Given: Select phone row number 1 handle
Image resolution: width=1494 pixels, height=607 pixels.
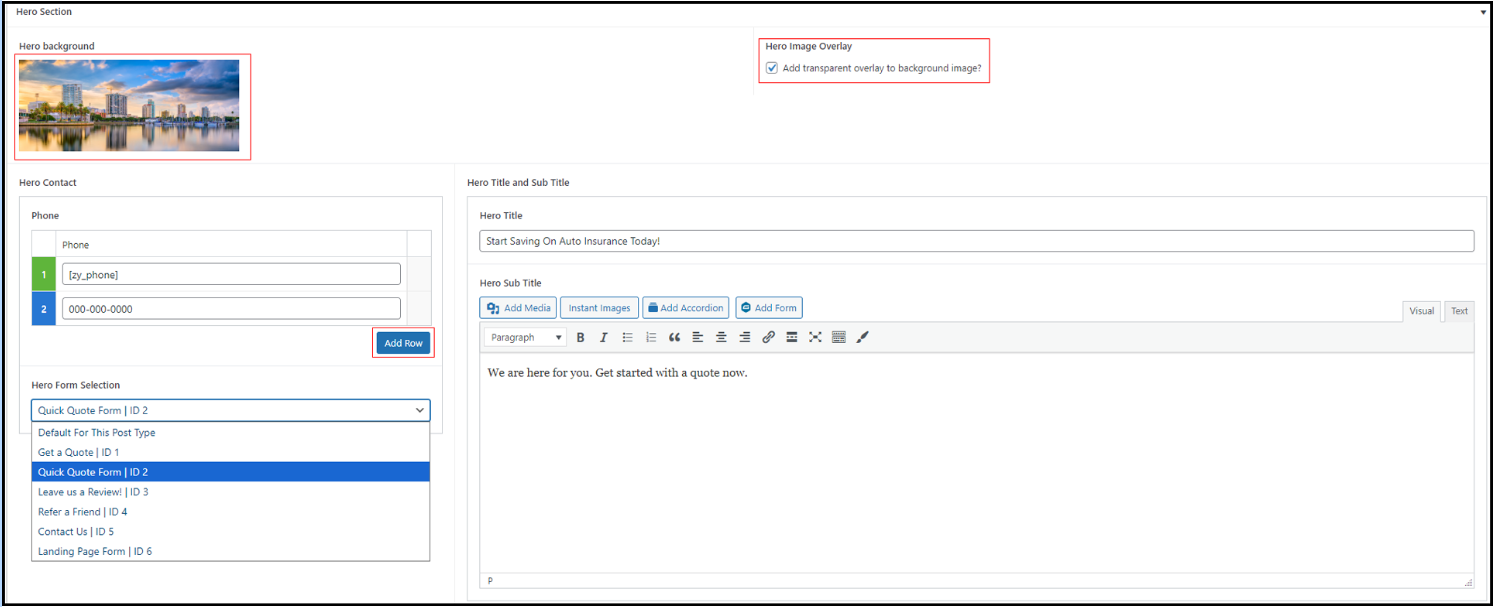Looking at the screenshot, I should (x=44, y=274).
